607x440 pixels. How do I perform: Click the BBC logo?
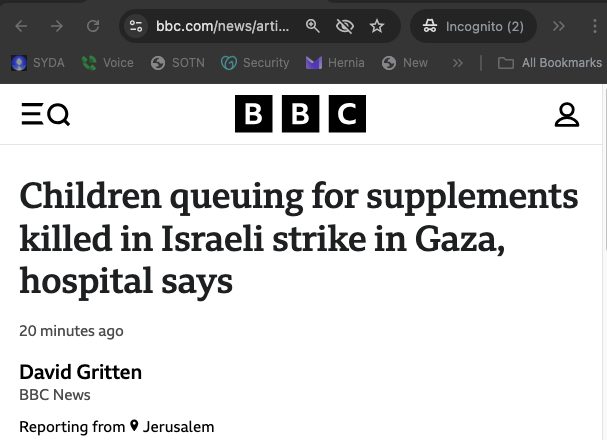(300, 114)
